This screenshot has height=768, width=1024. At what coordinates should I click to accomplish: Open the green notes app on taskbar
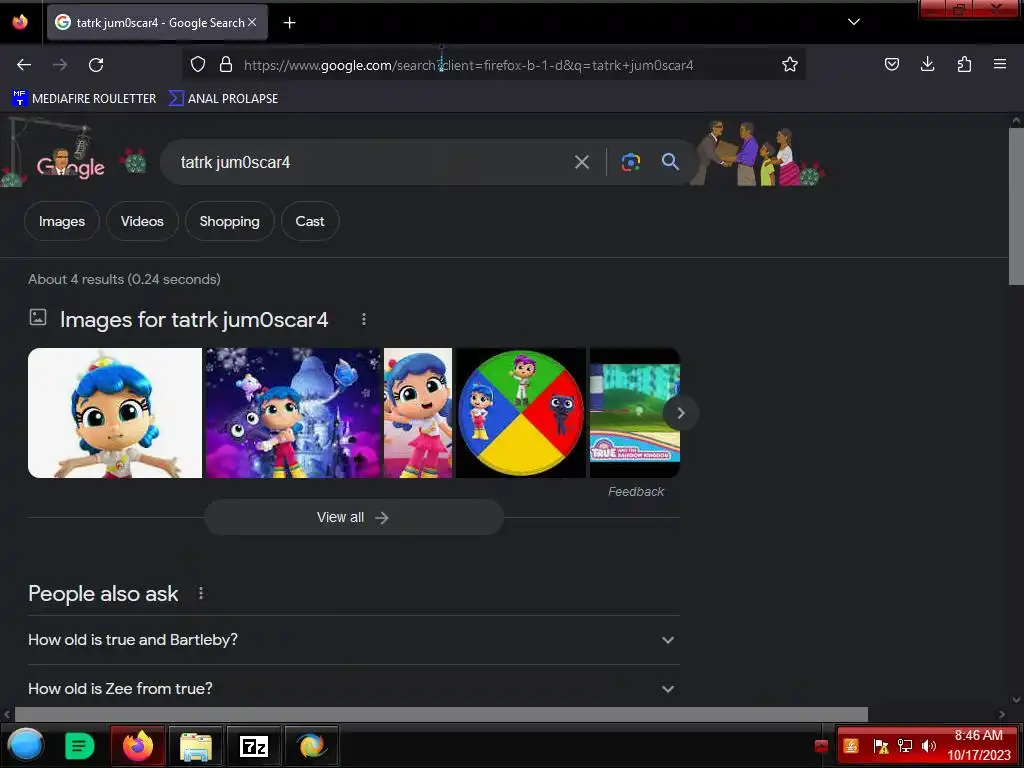80,746
